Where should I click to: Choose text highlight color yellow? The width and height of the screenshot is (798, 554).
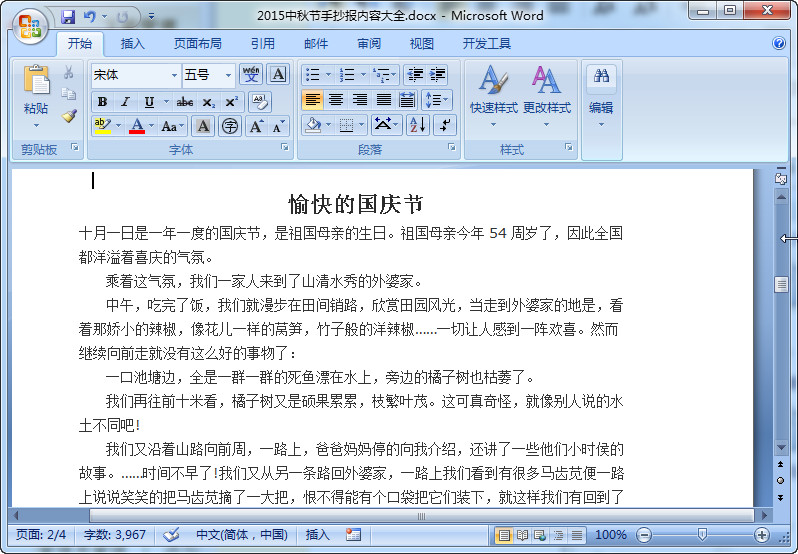point(103,126)
